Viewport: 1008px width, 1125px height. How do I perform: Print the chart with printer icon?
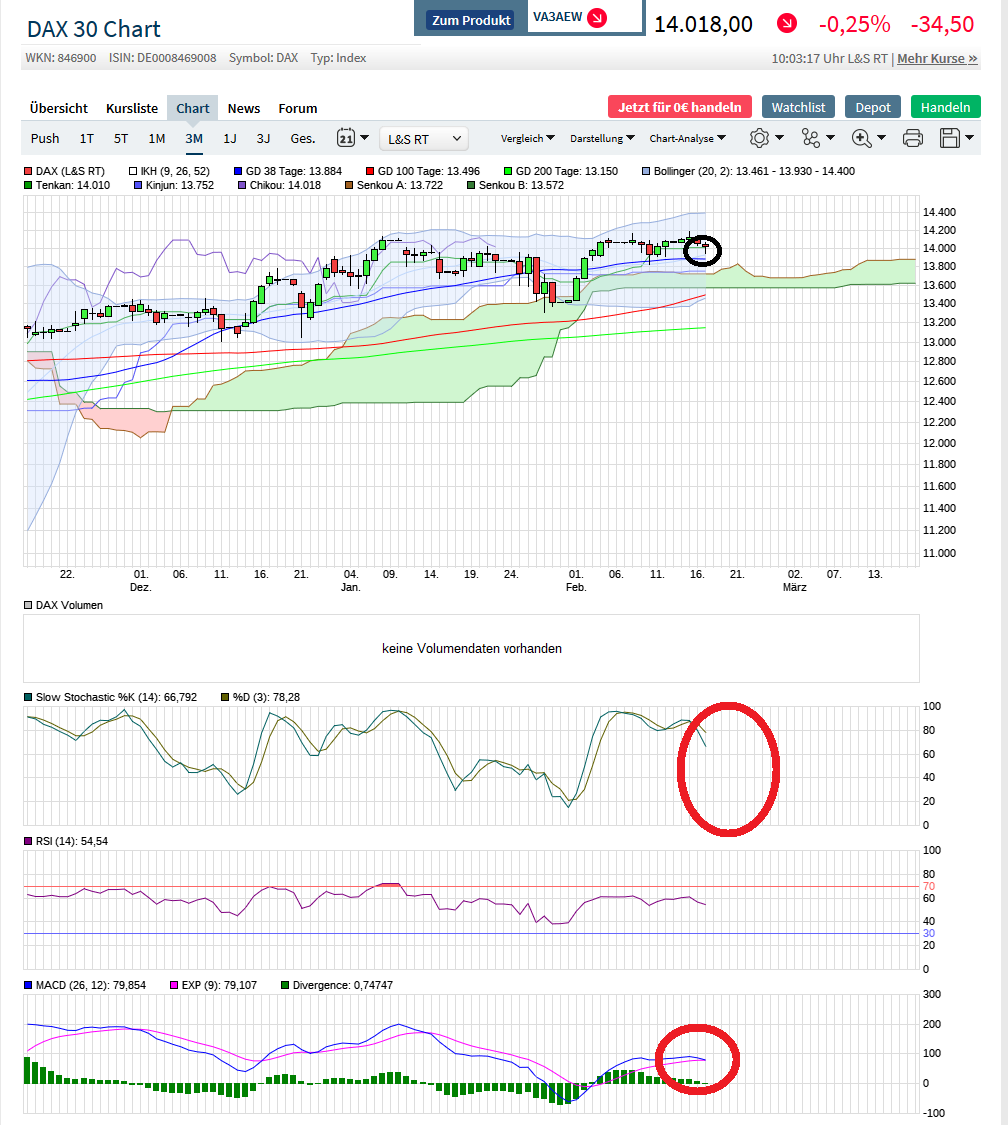(x=912, y=138)
